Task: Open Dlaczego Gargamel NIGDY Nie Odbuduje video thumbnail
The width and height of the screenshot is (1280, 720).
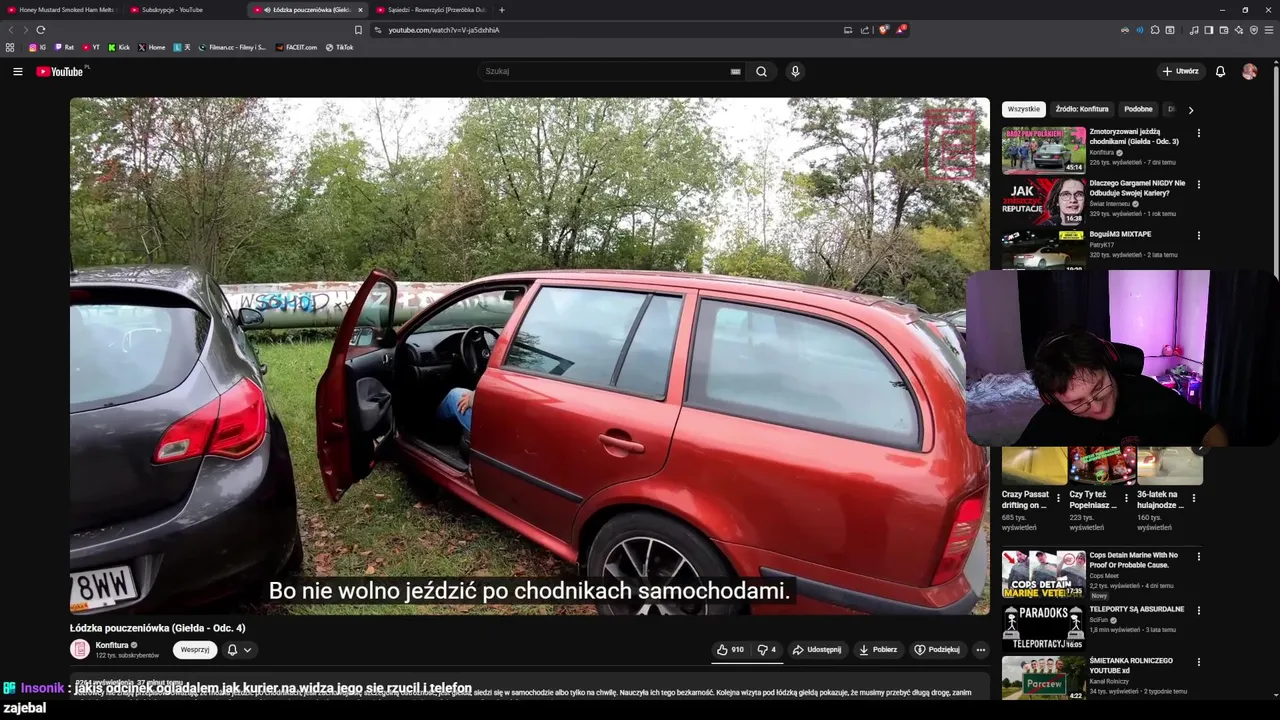Action: tap(1044, 201)
